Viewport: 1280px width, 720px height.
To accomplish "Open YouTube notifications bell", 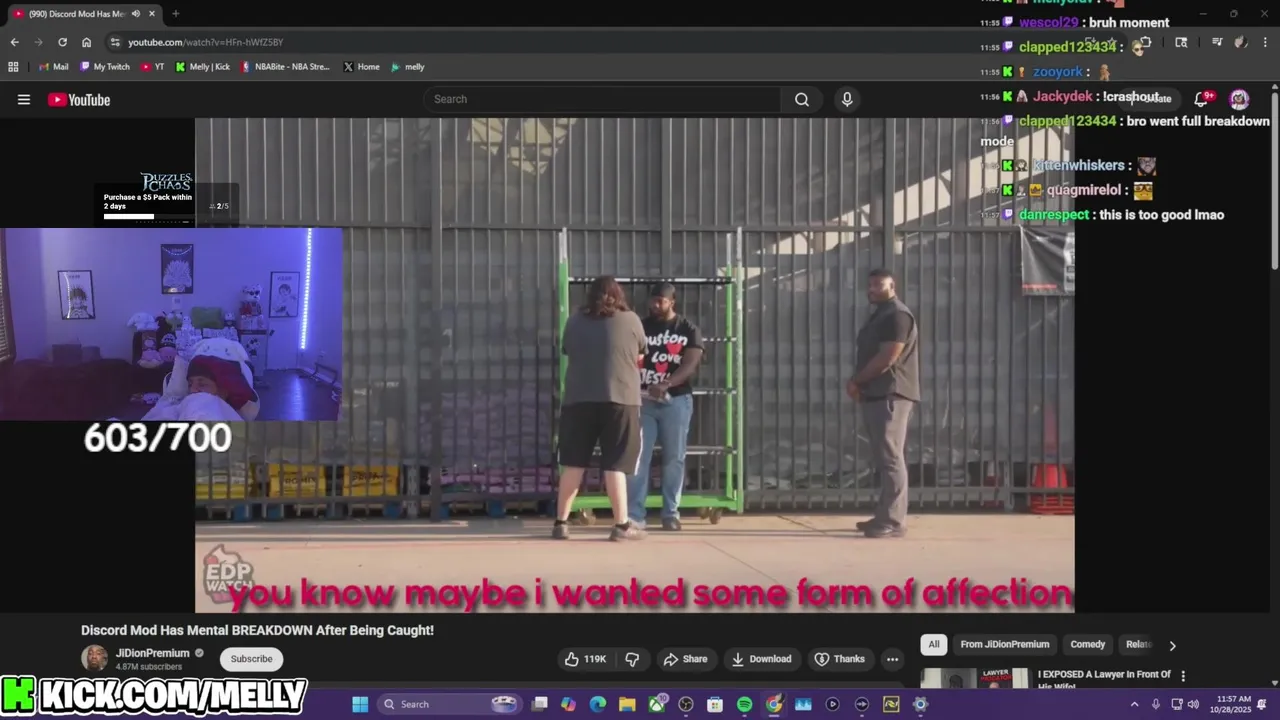I will click(x=1202, y=98).
